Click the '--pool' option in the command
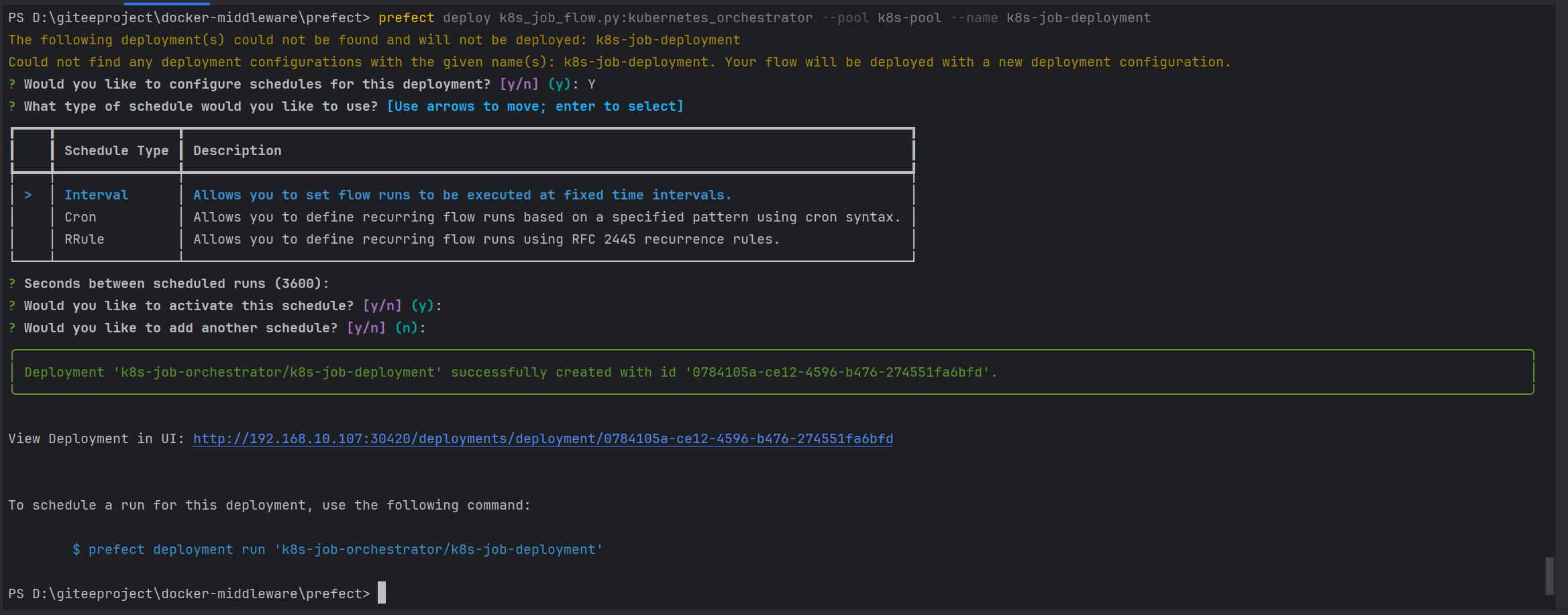 tap(845, 17)
